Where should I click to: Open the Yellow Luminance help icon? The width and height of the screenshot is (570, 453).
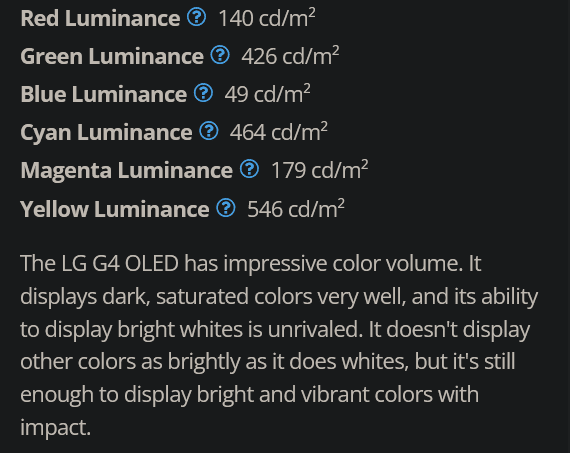click(x=226, y=208)
